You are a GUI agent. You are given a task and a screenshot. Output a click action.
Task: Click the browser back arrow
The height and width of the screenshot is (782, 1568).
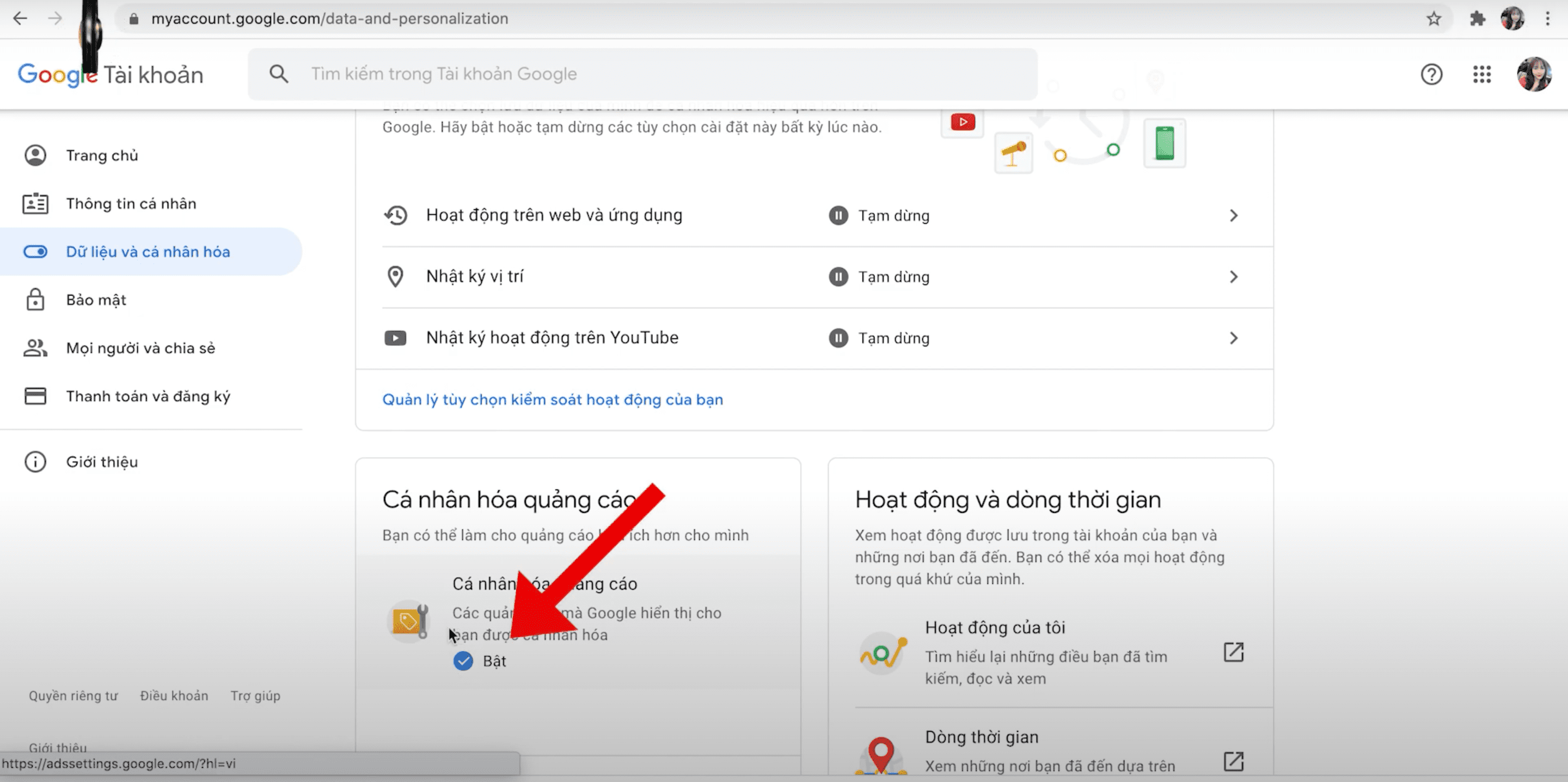pyautogui.click(x=20, y=19)
